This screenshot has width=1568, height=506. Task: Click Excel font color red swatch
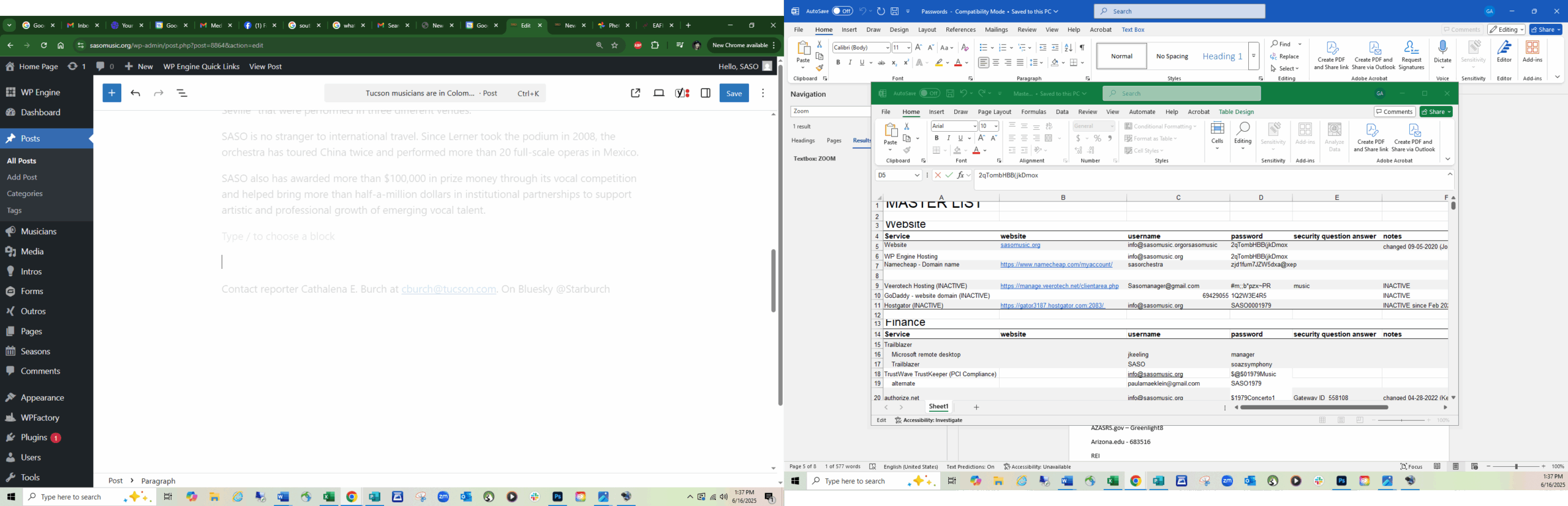(976, 151)
